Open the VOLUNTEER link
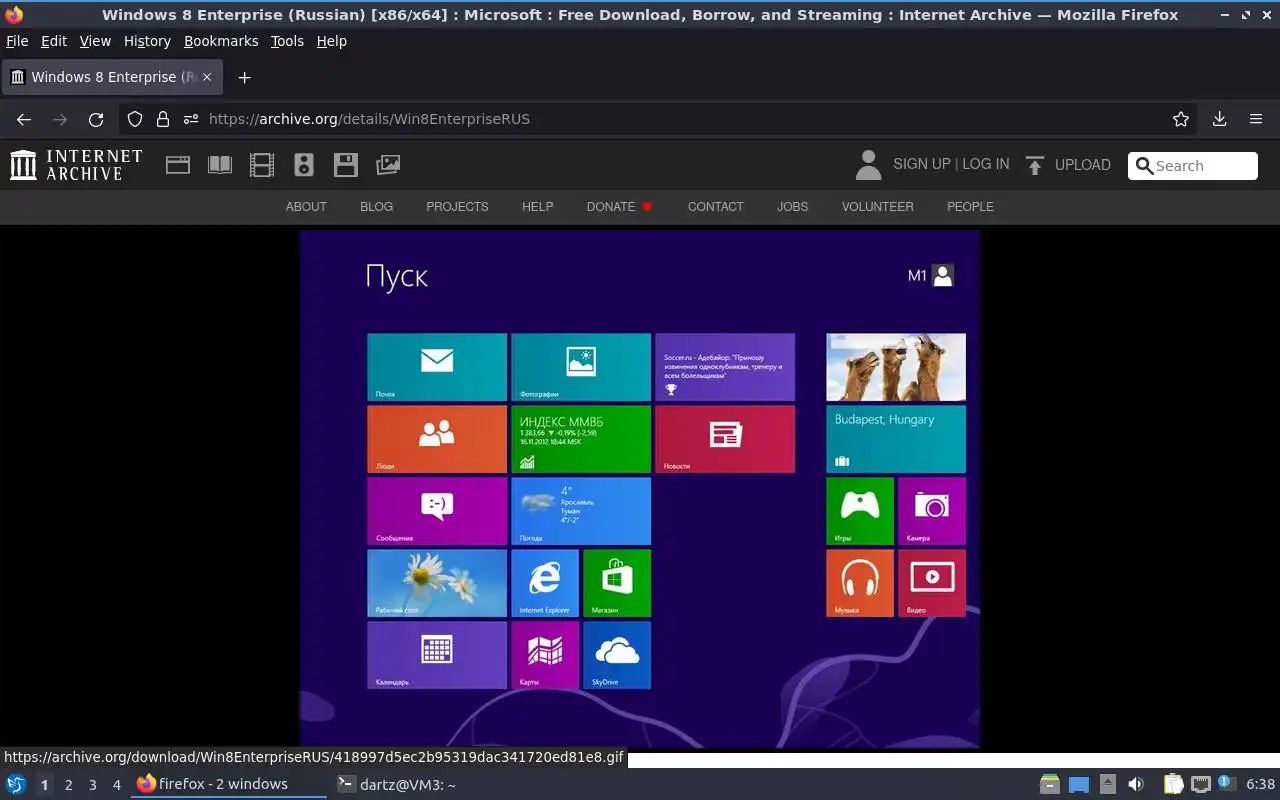Viewport: 1280px width, 800px height. [877, 207]
